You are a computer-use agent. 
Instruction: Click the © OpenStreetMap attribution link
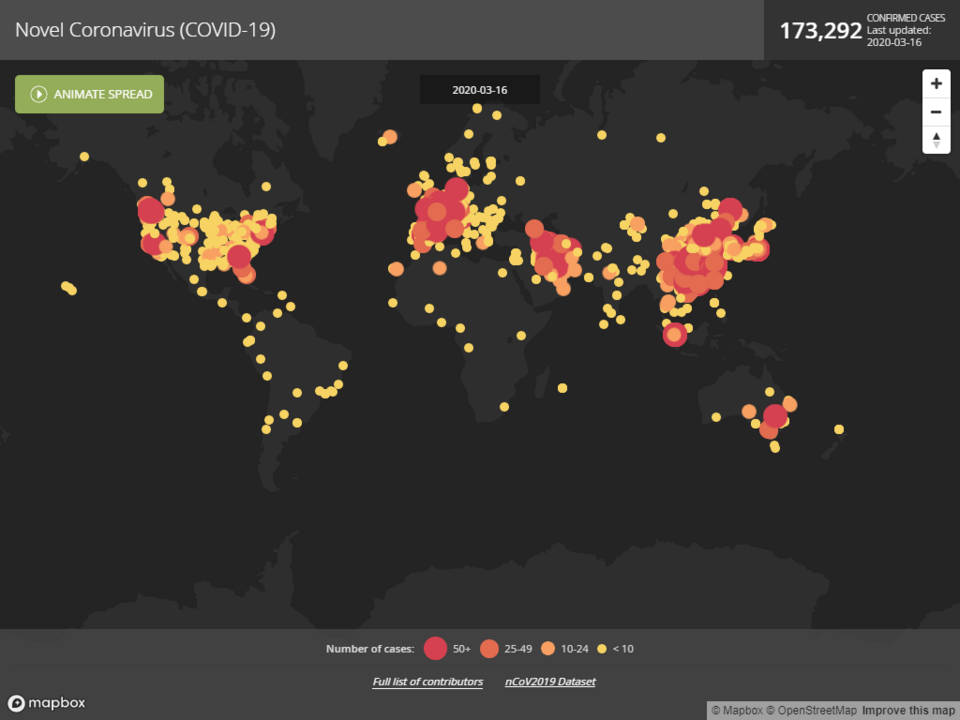(x=811, y=711)
